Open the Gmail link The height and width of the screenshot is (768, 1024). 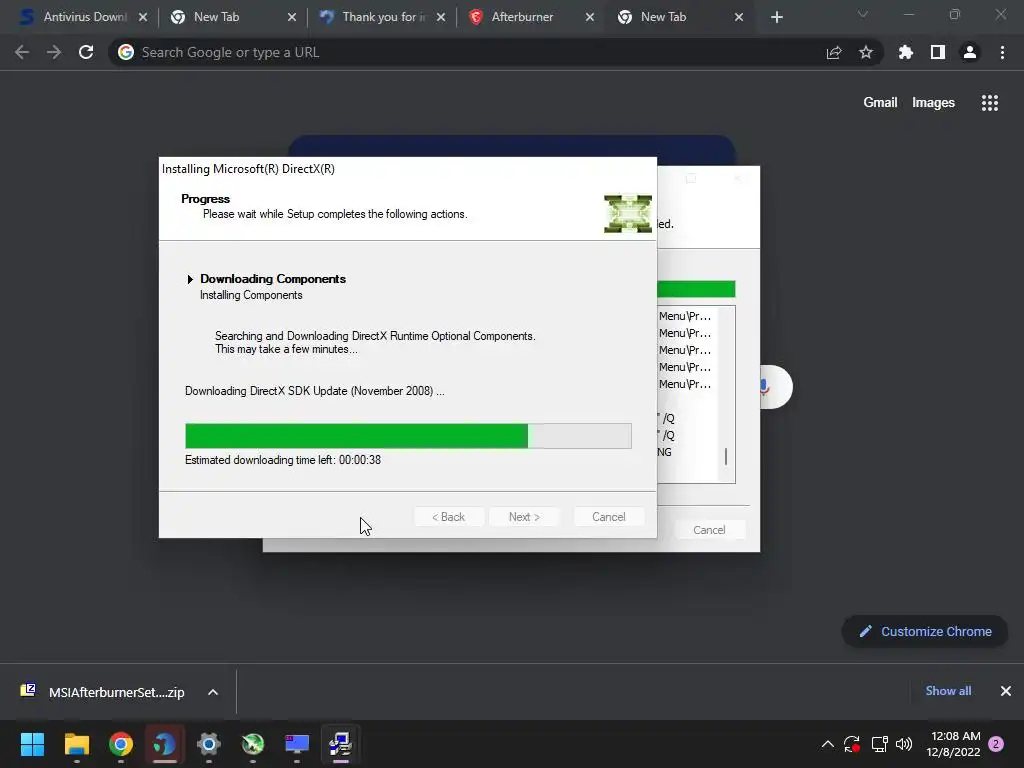coord(880,103)
